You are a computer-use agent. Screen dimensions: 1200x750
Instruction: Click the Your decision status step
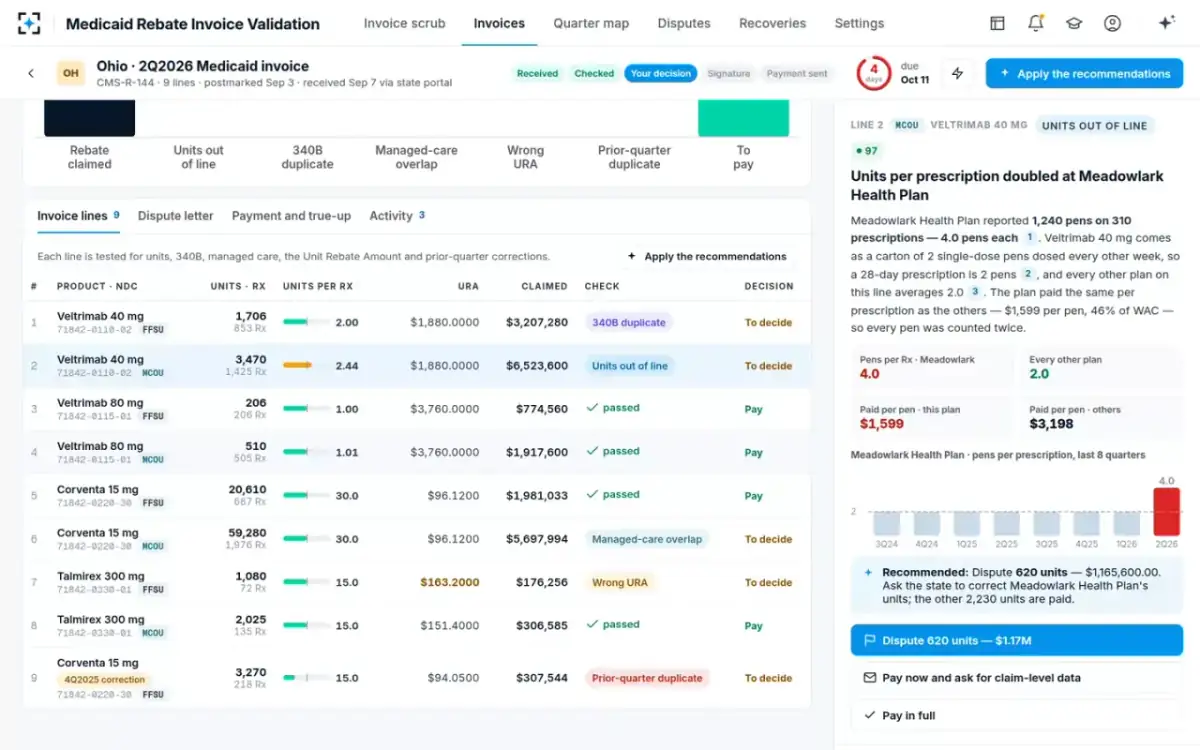point(660,73)
